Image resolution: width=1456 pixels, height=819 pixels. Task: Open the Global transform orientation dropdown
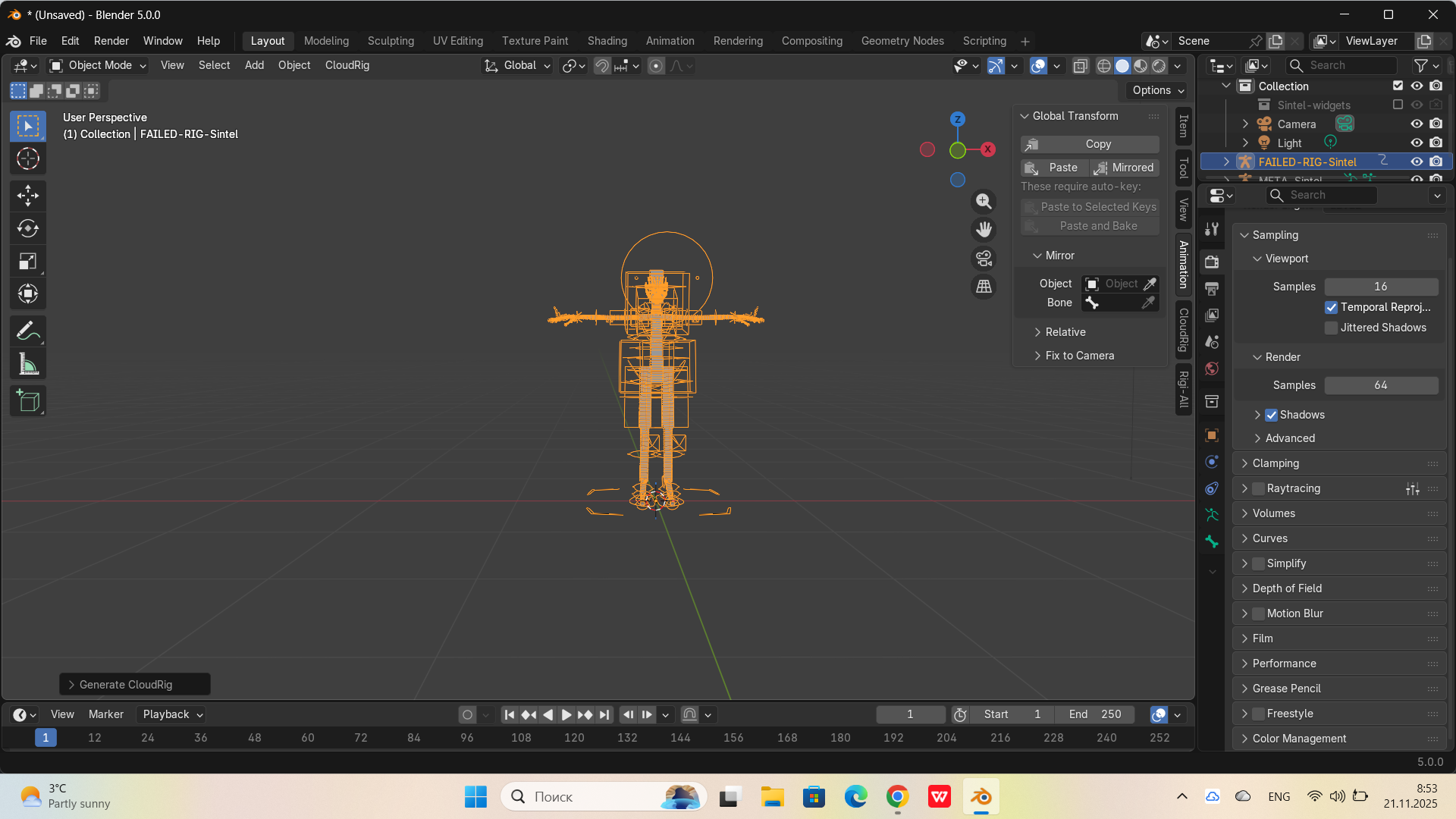[517, 65]
